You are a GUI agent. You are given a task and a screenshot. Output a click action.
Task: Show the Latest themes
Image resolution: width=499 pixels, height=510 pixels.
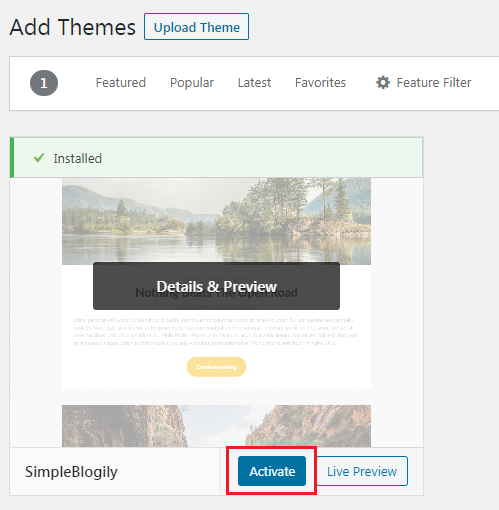click(254, 83)
